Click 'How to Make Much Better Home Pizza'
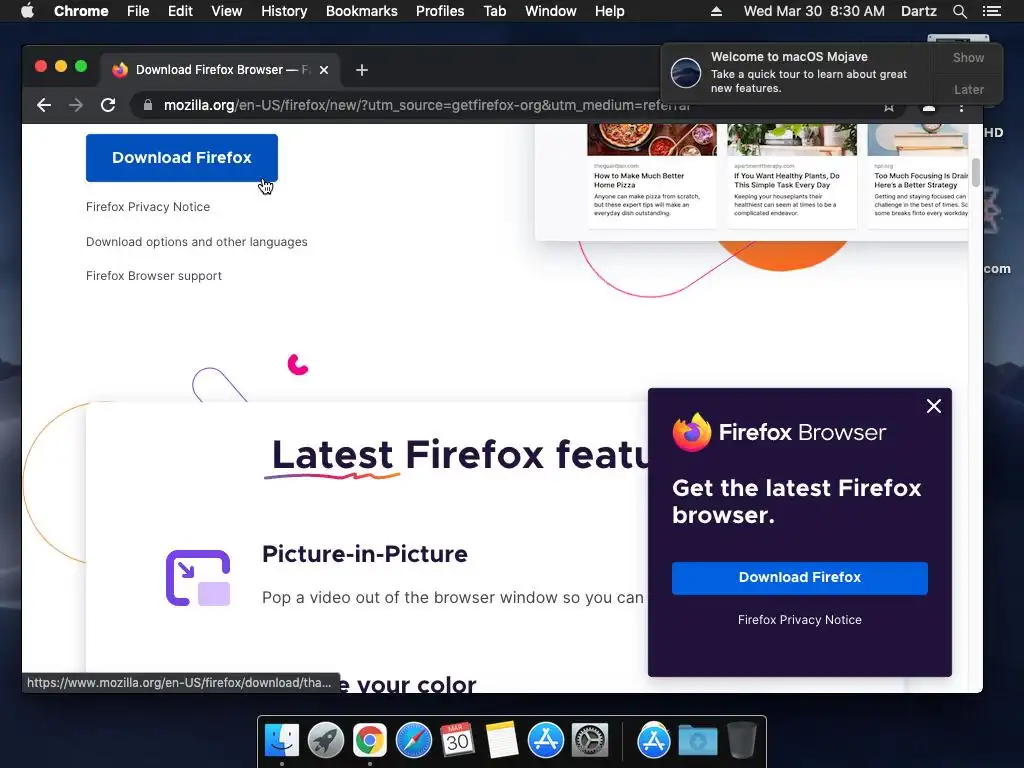Viewport: 1024px width, 768px height. coord(639,180)
